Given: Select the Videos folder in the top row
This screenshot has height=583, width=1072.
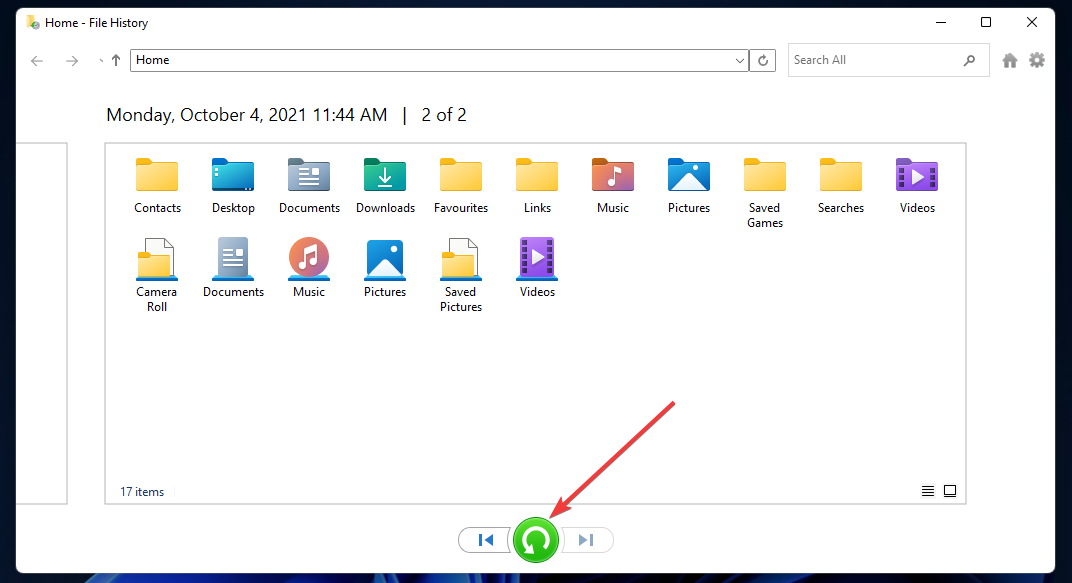Looking at the screenshot, I should (x=917, y=186).
